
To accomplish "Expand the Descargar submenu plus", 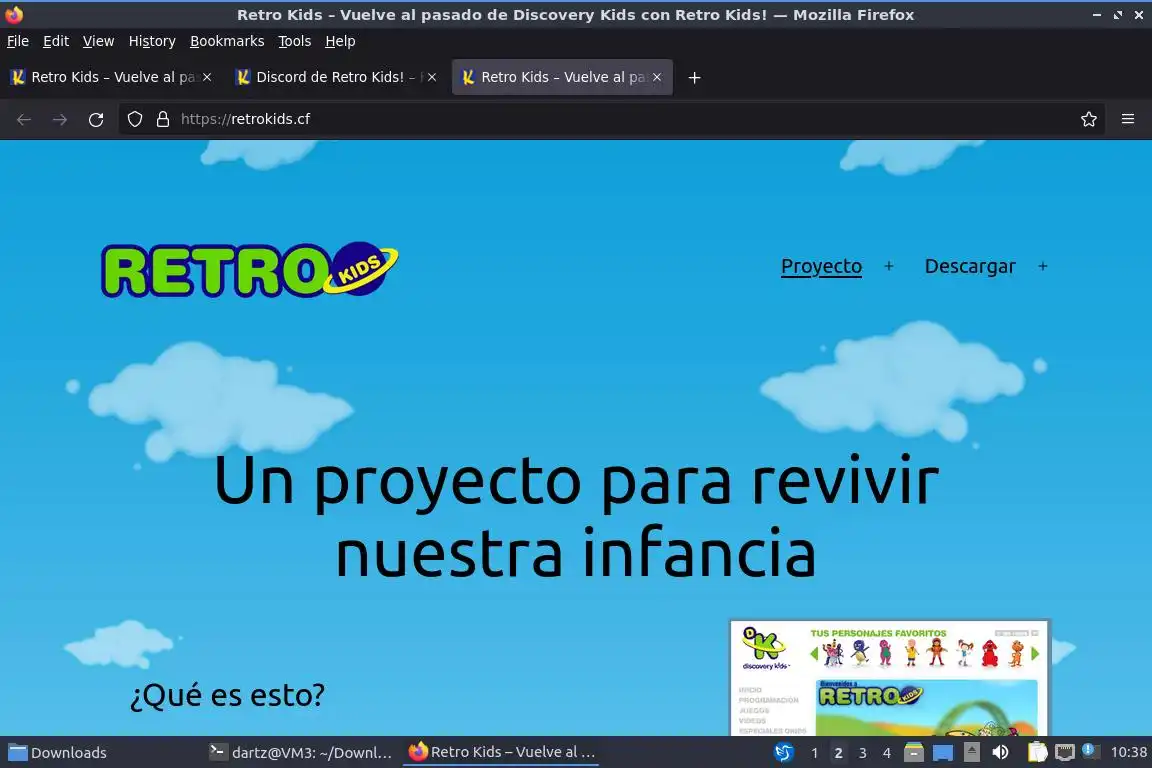I will click(1043, 266).
